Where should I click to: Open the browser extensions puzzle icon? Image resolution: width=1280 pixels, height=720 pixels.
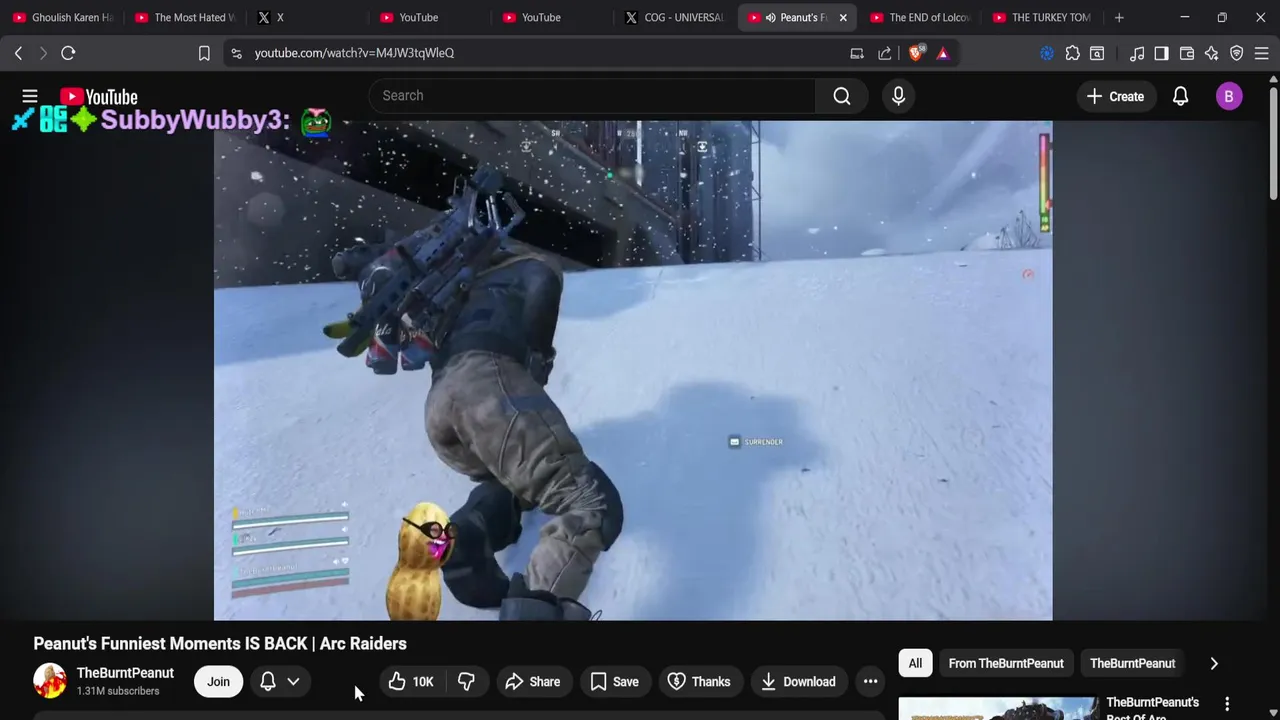[1072, 53]
